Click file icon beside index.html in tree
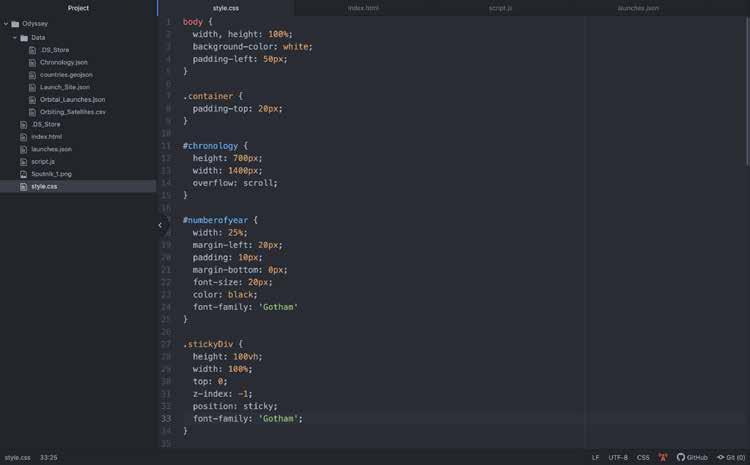The height and width of the screenshot is (465, 750). click(x=23, y=137)
